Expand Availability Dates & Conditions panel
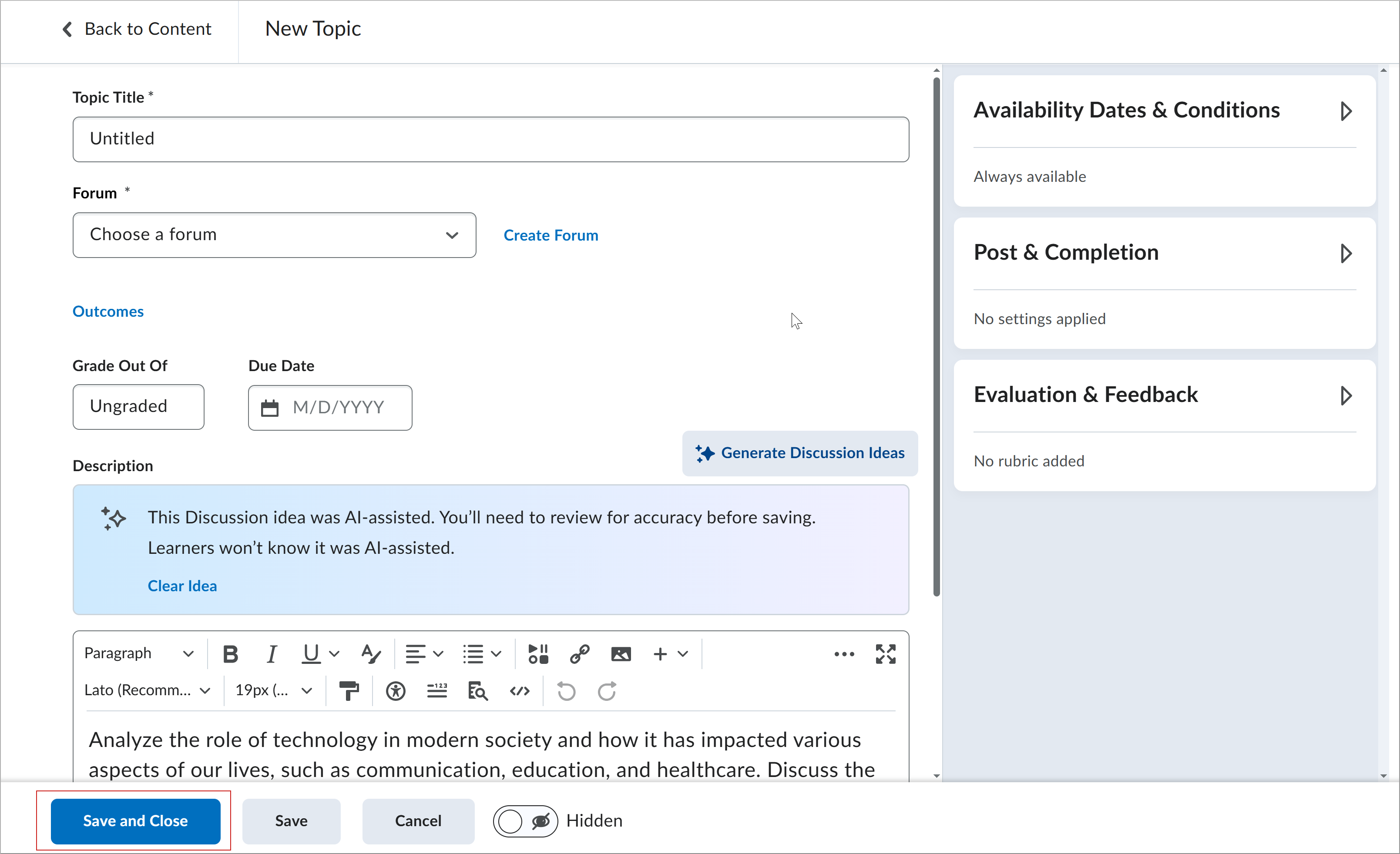 point(1346,111)
